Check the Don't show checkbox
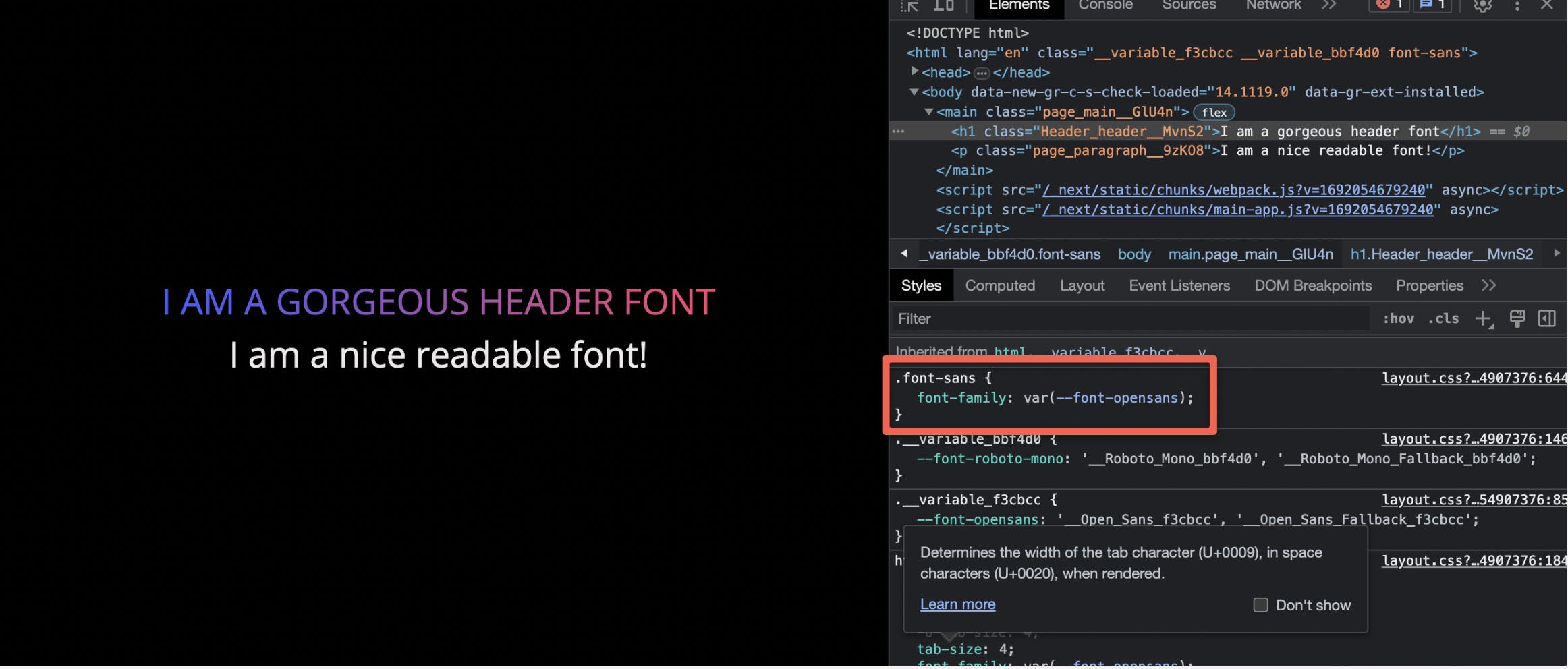The image size is (1568, 669). click(1260, 606)
